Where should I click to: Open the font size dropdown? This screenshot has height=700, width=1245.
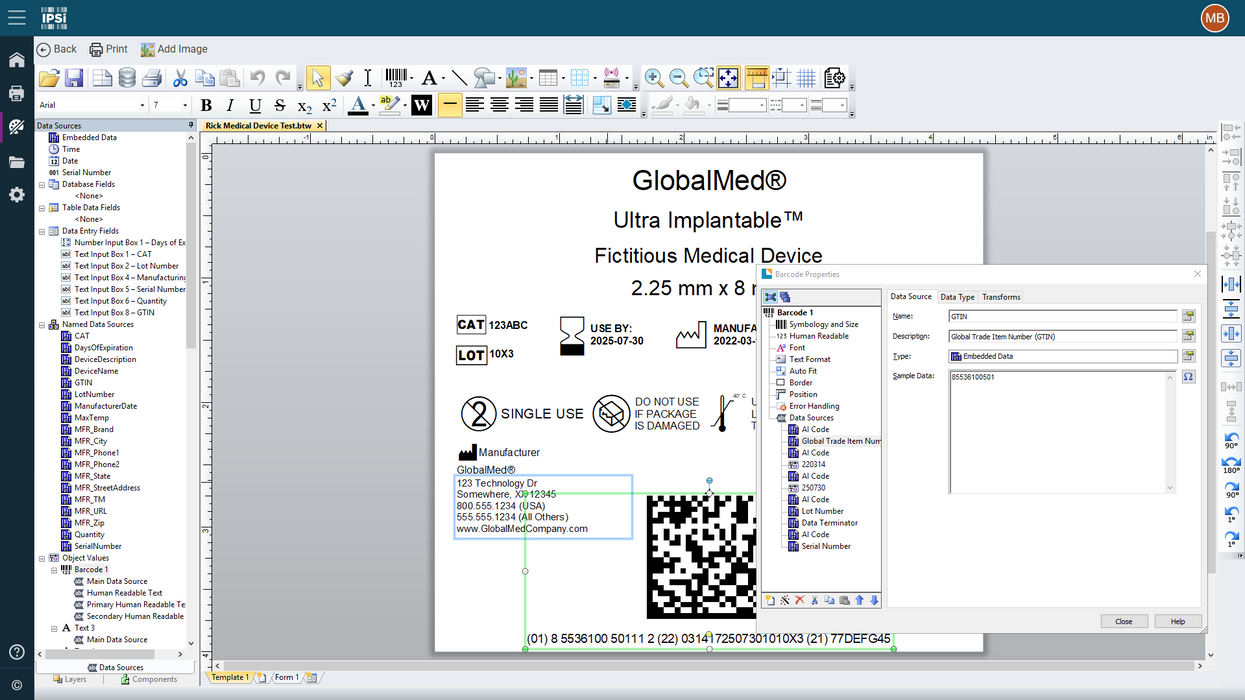[x=184, y=105]
